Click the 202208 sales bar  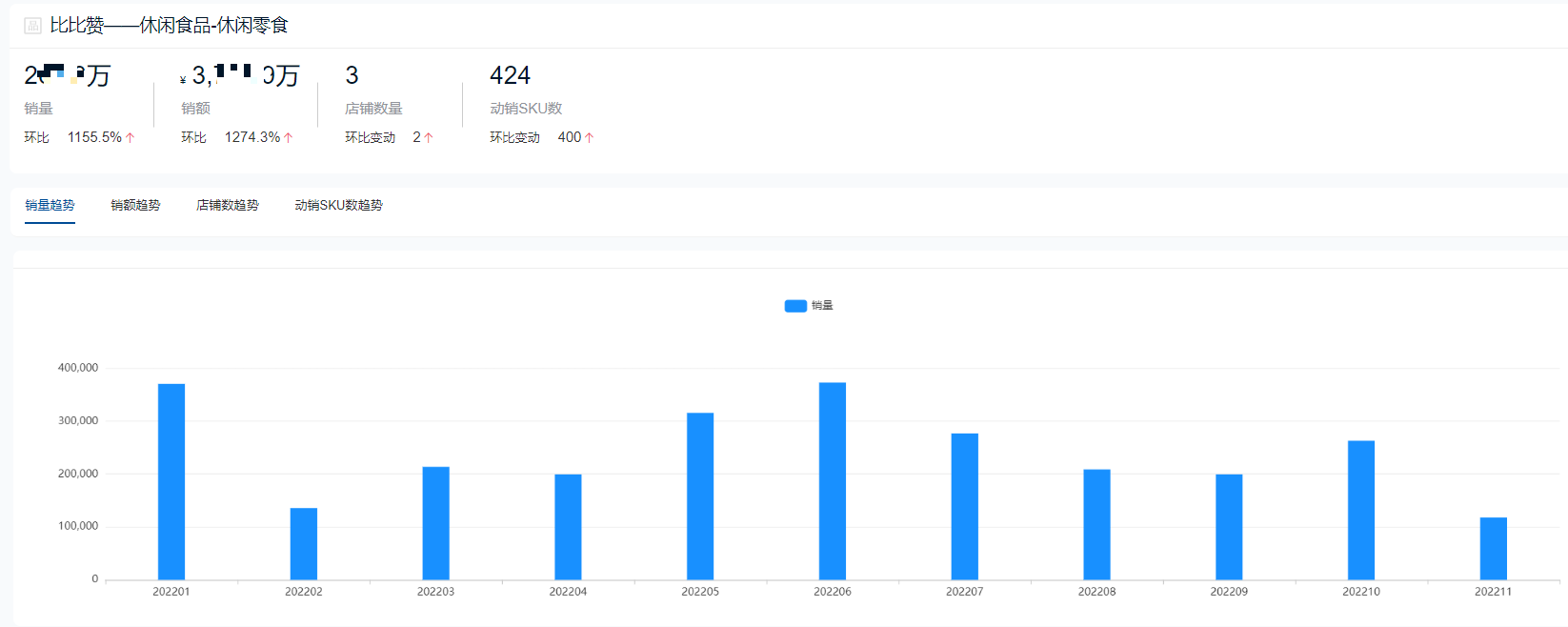(x=1096, y=524)
